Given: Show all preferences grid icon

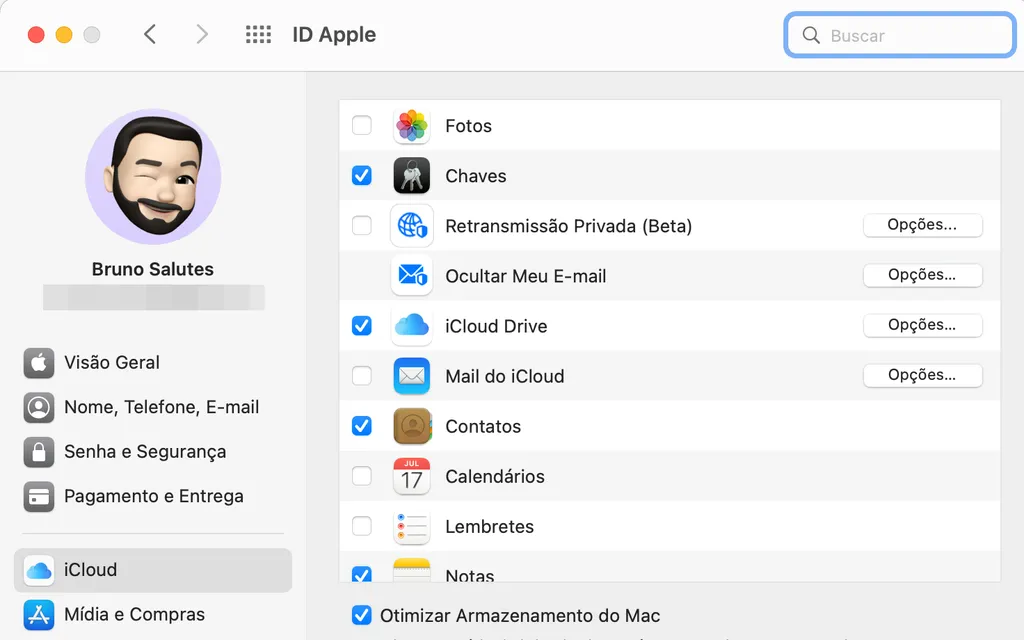Looking at the screenshot, I should [x=258, y=34].
